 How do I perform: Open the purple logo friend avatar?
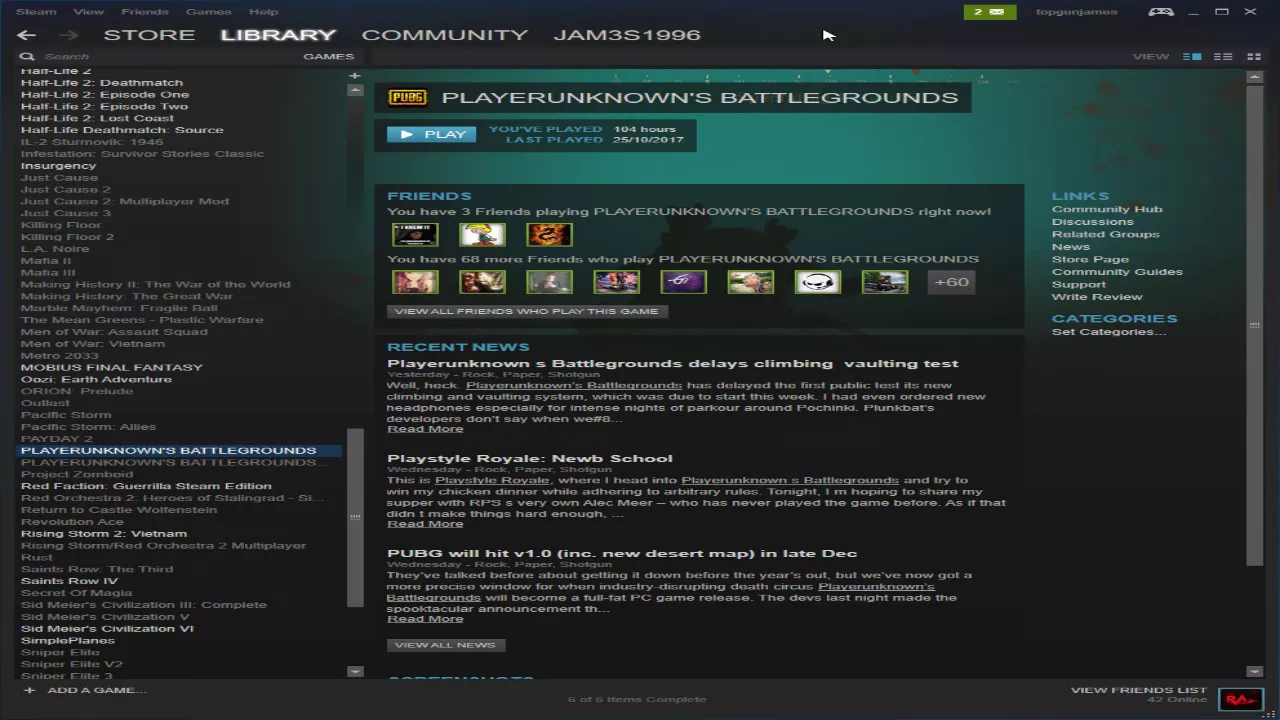pyautogui.click(x=684, y=282)
